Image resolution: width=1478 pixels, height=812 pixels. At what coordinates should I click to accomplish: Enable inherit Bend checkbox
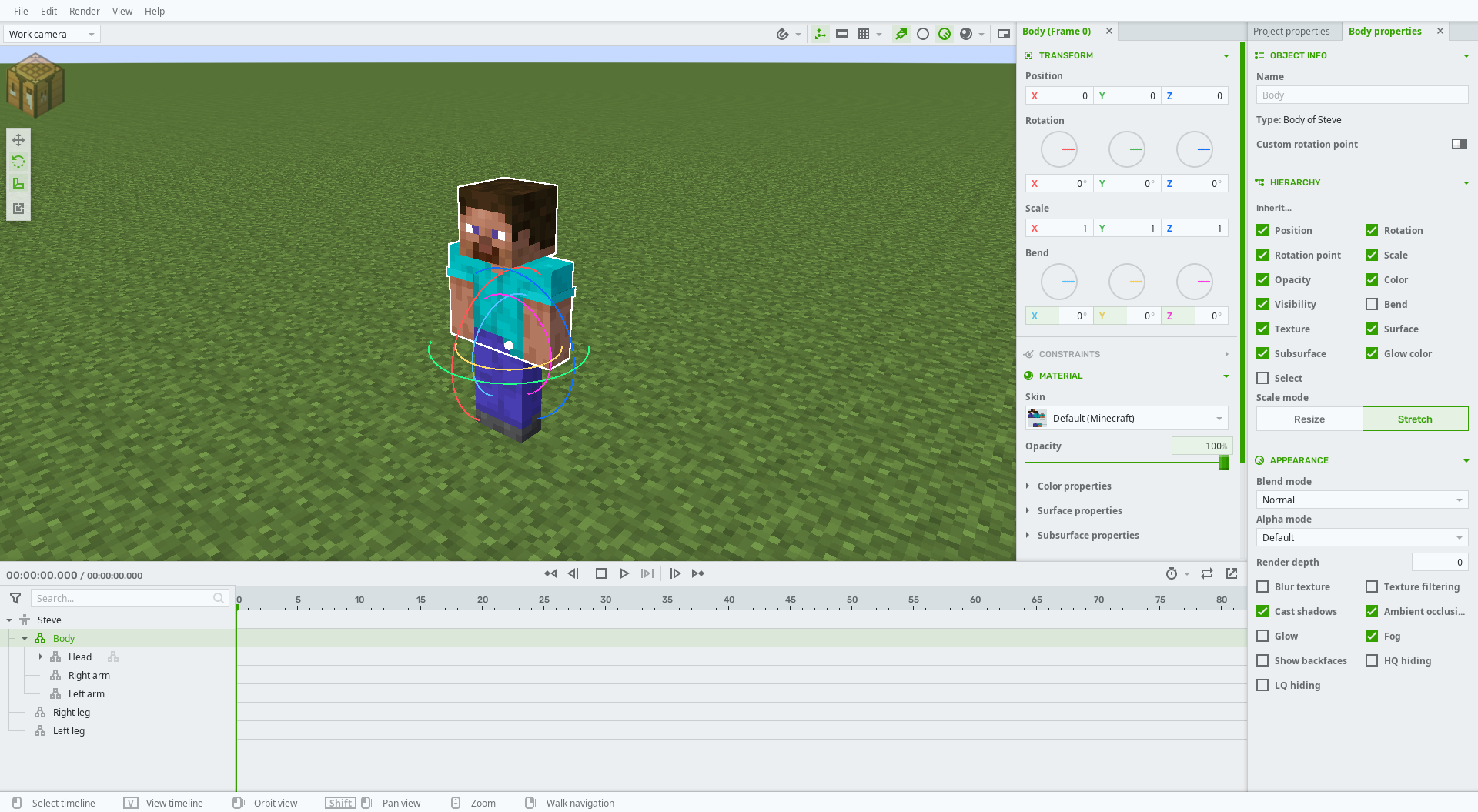(x=1372, y=304)
